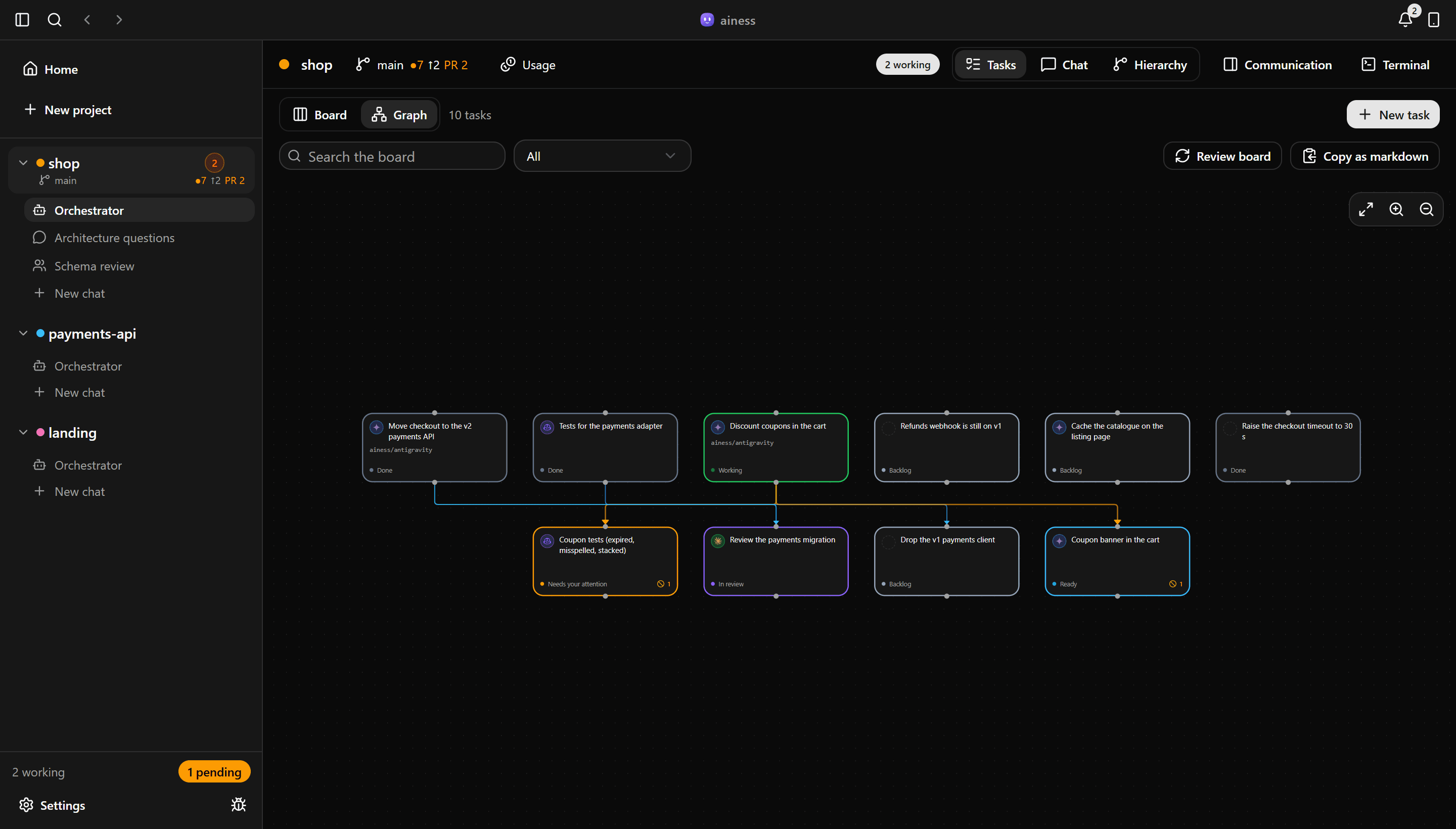
Task: Click the 2 working pill in header
Action: point(907,65)
